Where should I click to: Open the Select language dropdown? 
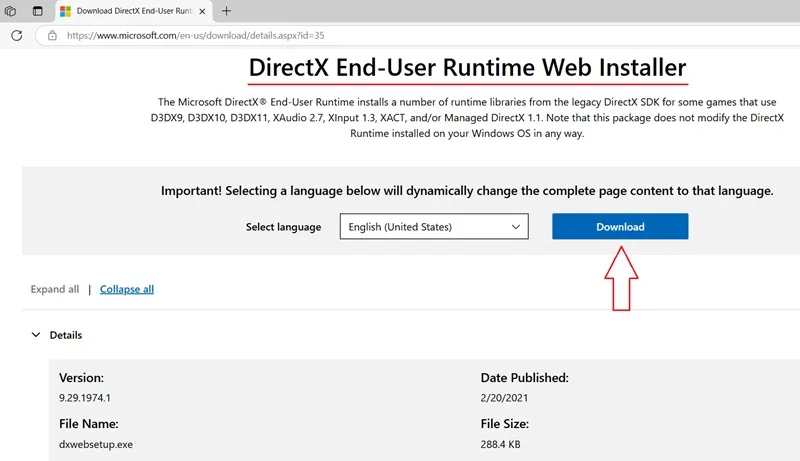click(x=434, y=226)
